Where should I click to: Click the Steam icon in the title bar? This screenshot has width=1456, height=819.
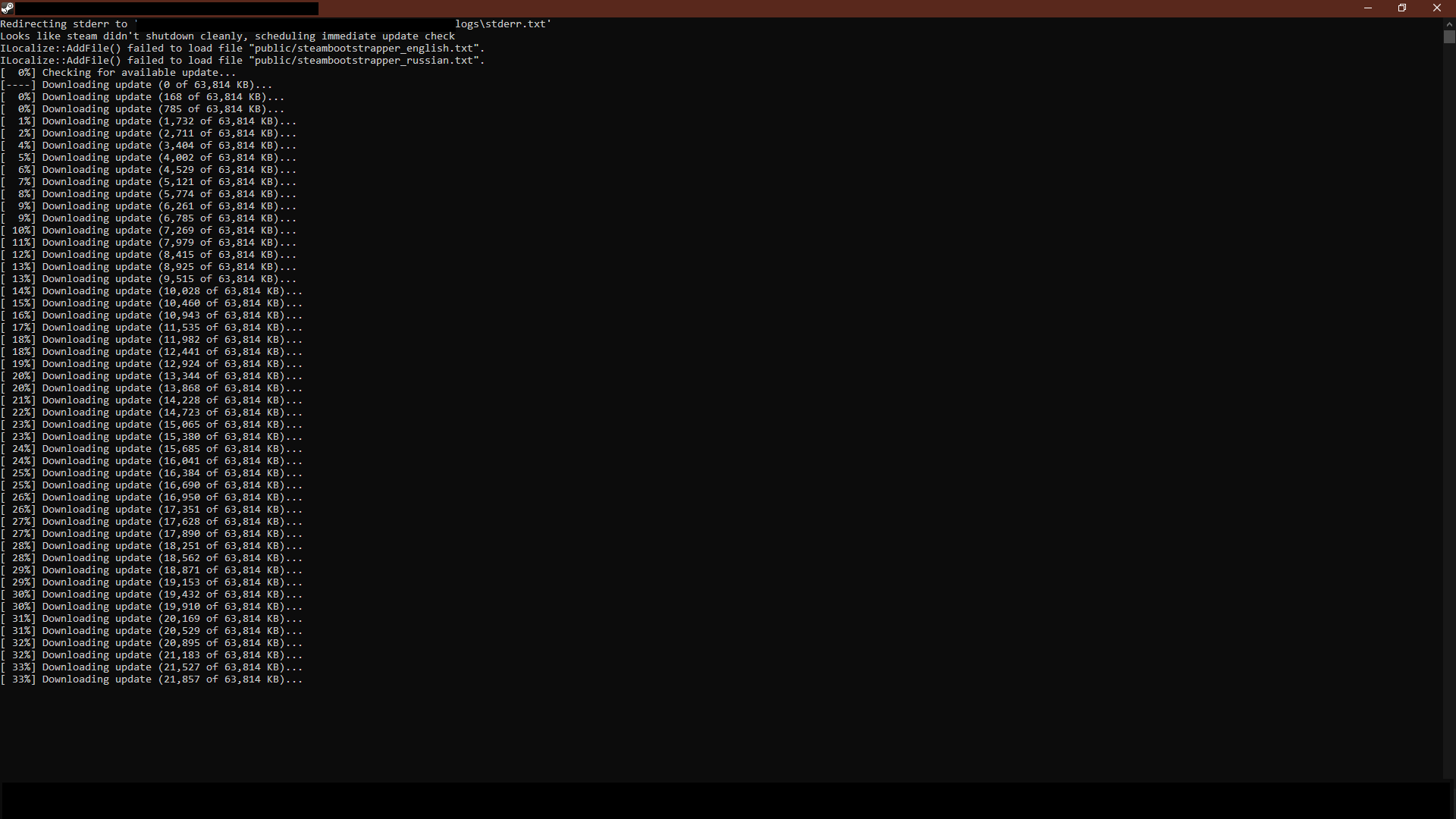click(7, 8)
